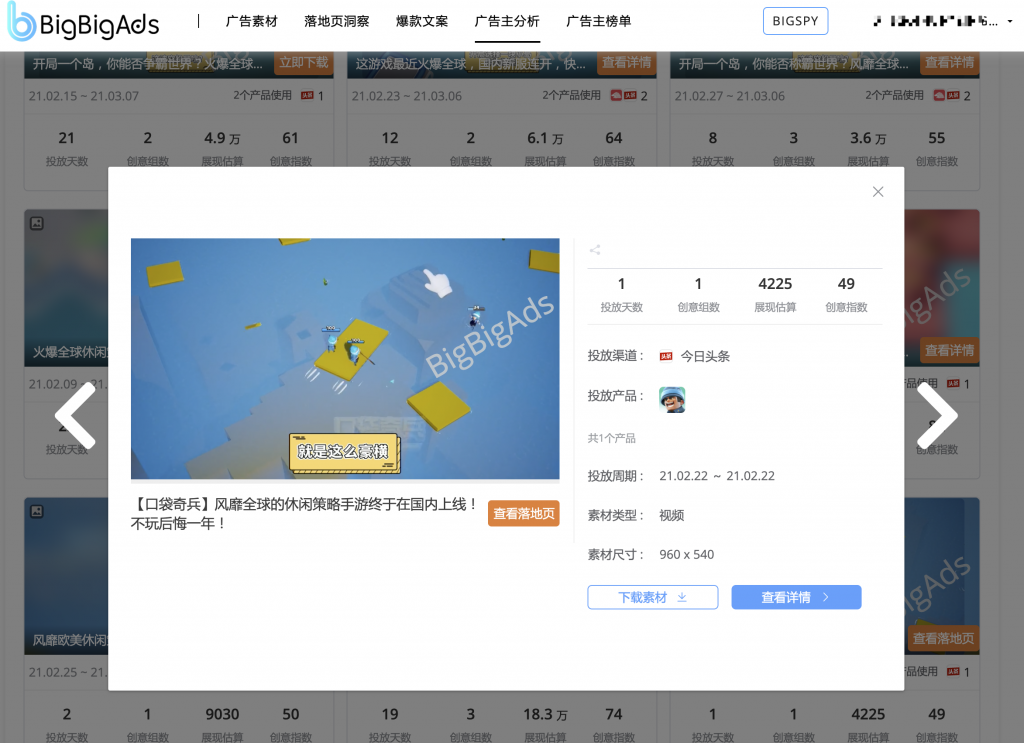Click 立即下载 on first background card
This screenshot has width=1024, height=743.
click(304, 63)
